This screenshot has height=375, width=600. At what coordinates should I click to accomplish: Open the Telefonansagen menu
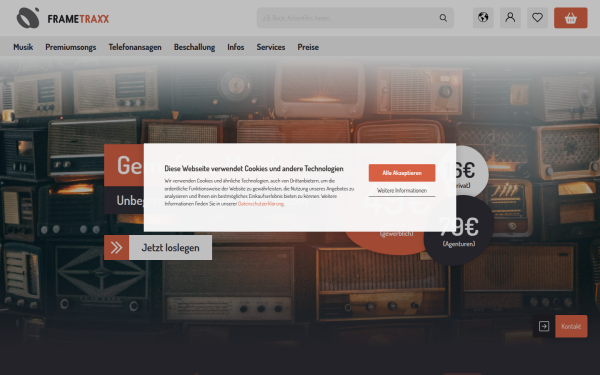pyautogui.click(x=135, y=47)
